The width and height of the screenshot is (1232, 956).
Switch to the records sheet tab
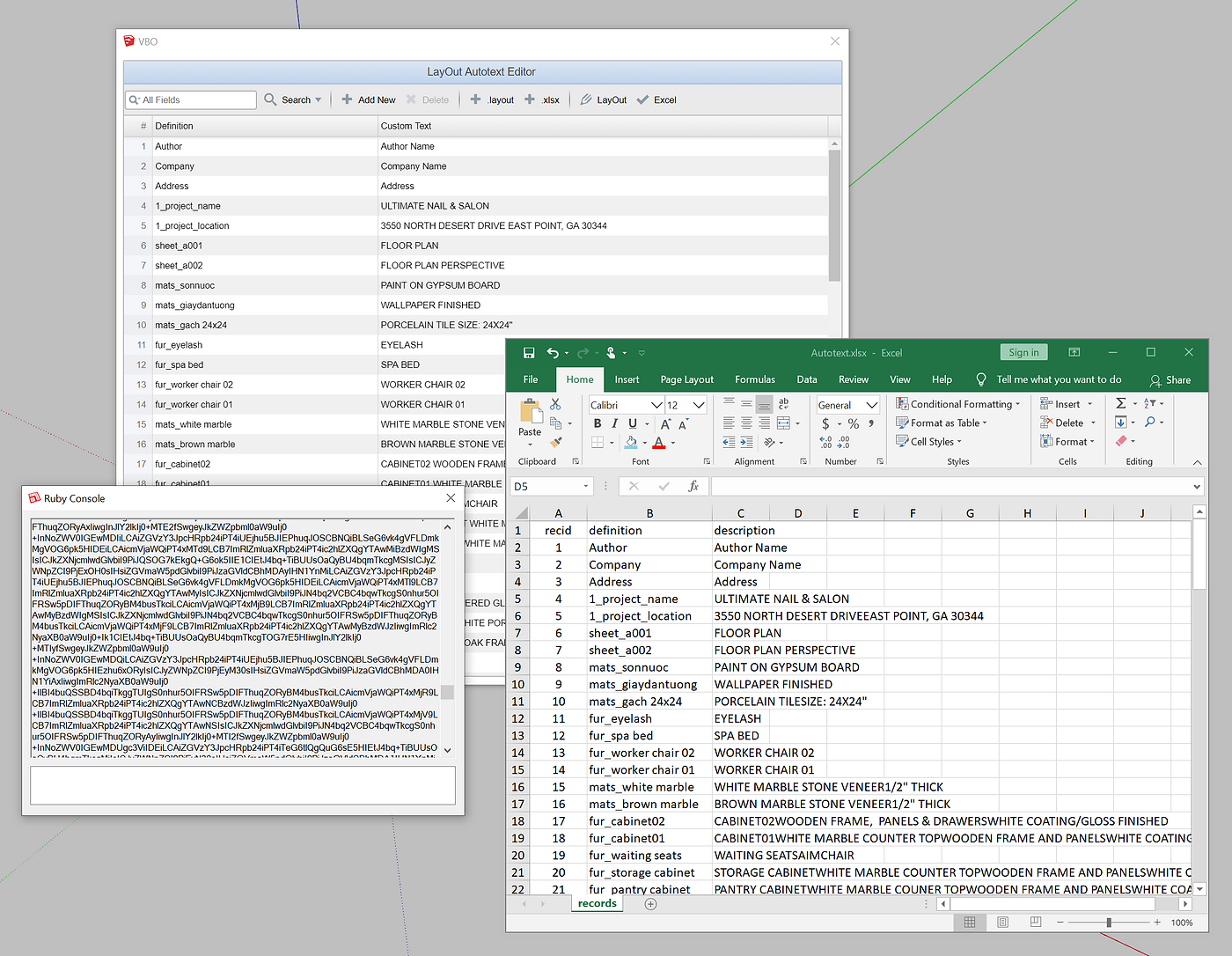[x=597, y=903]
